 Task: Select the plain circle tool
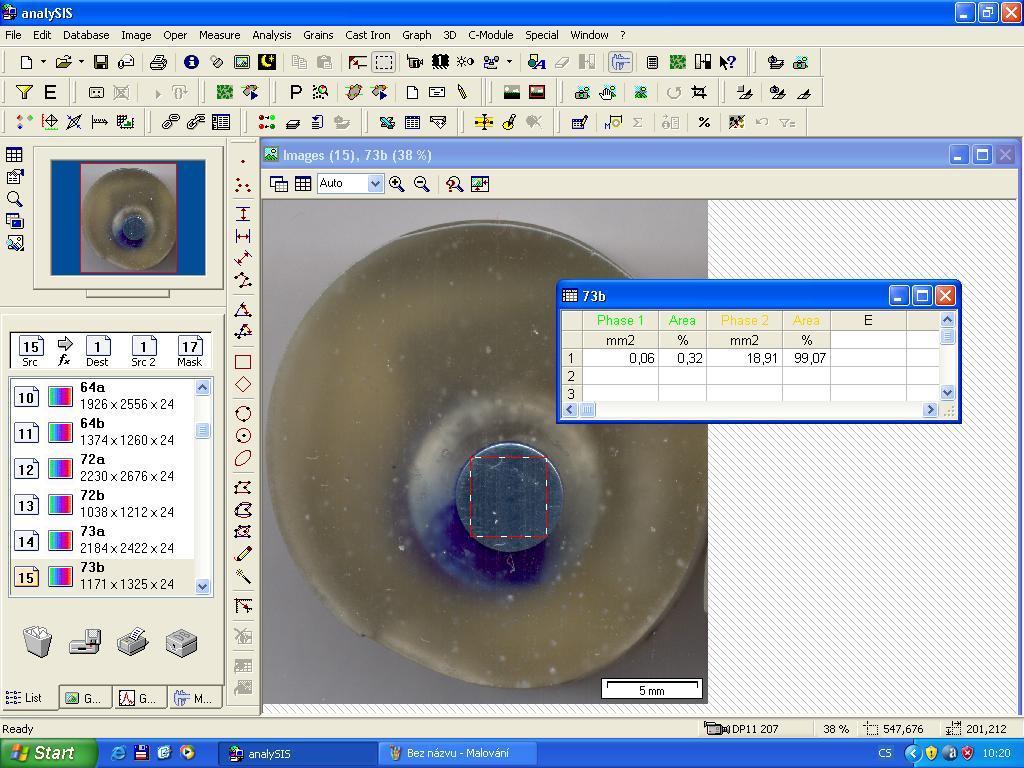pos(243,413)
